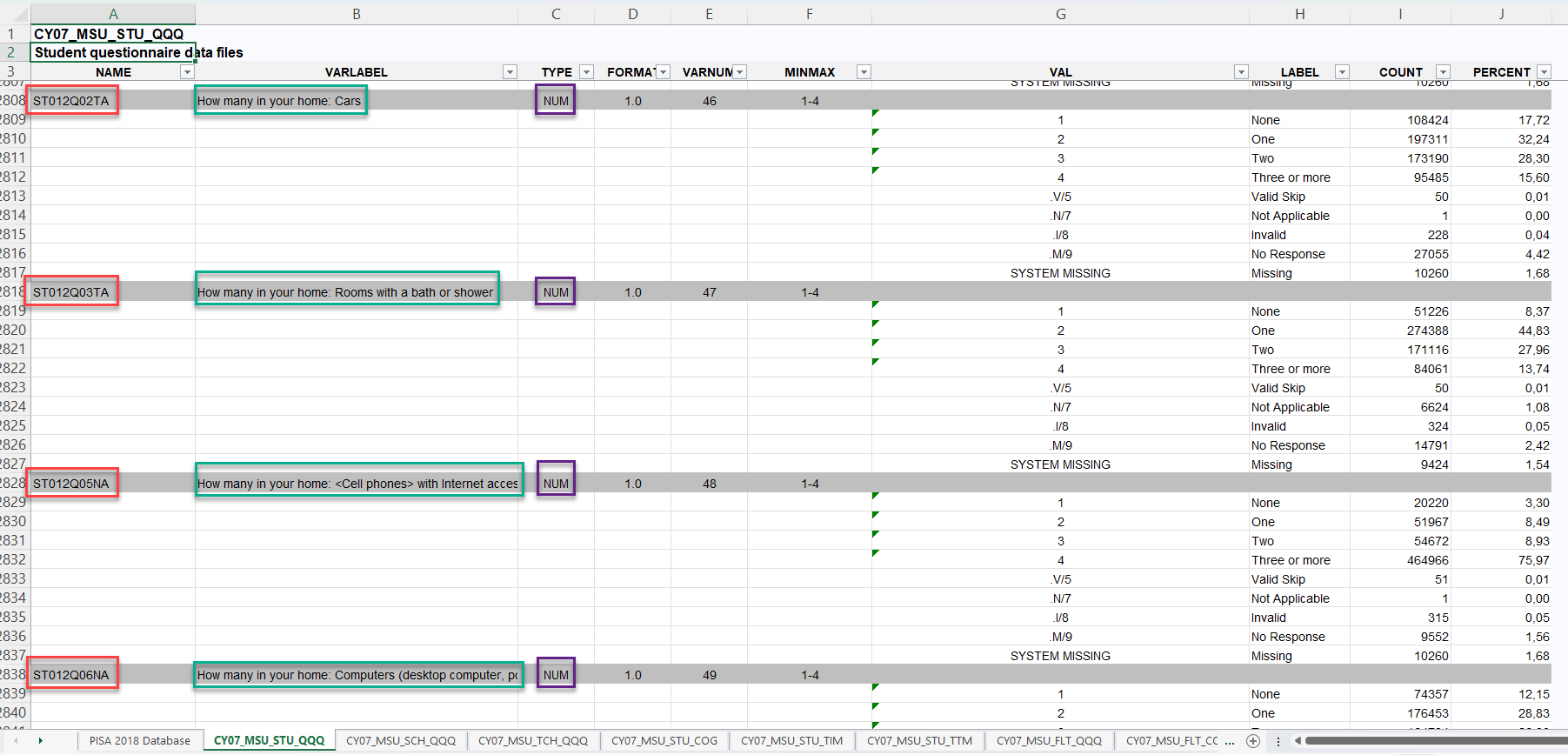The image size is (1568, 755).
Task: Switch to the PISA 2018 Database tab
Action: coord(139,741)
